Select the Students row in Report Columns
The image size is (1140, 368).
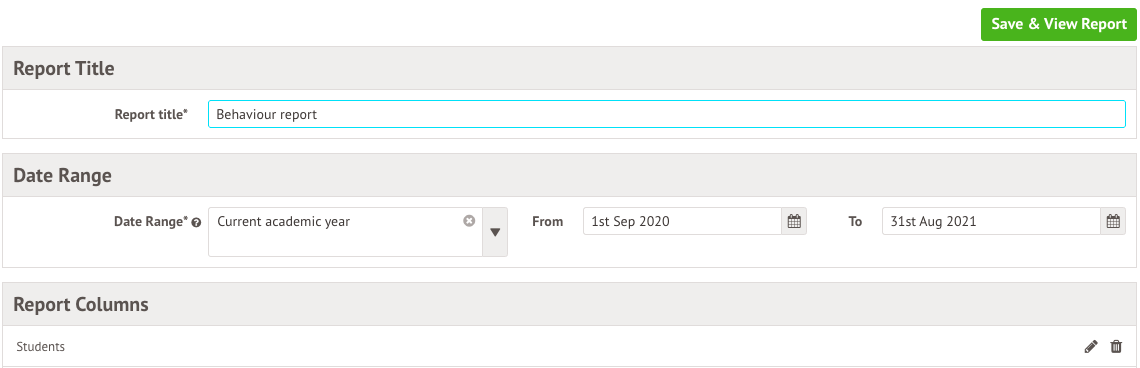click(x=569, y=347)
